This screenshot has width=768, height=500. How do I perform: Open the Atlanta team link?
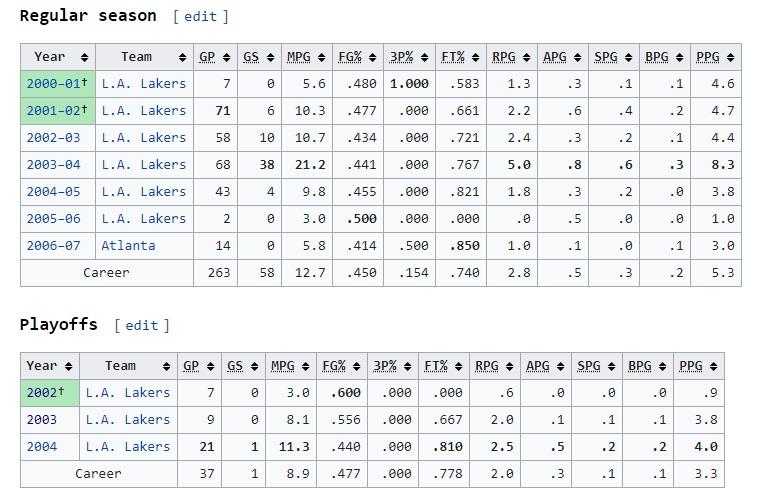[x=128, y=246]
